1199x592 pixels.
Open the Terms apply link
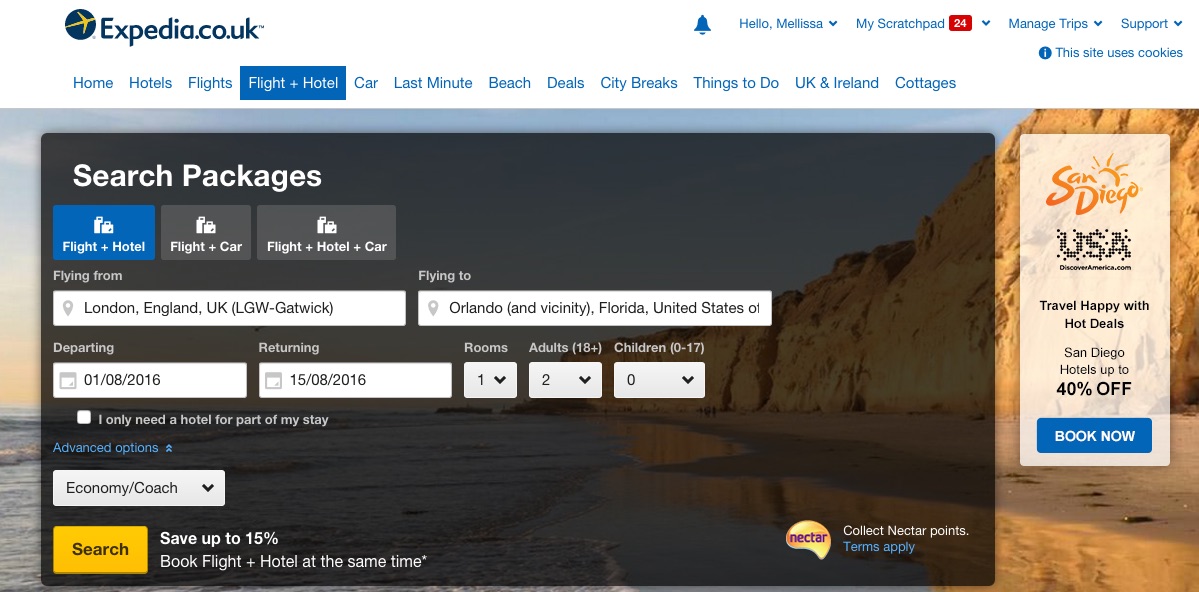tap(878, 546)
